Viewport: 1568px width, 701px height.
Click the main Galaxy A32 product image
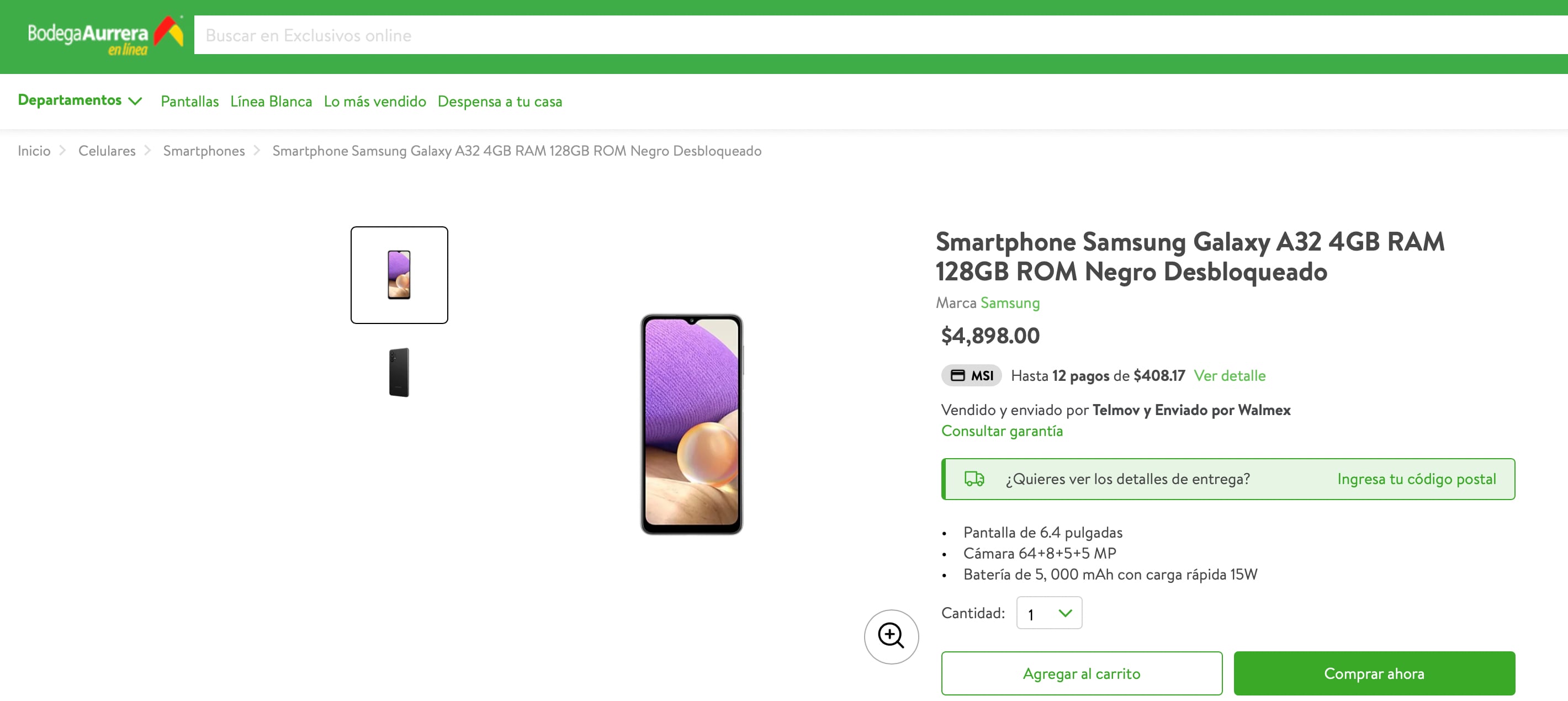(691, 424)
